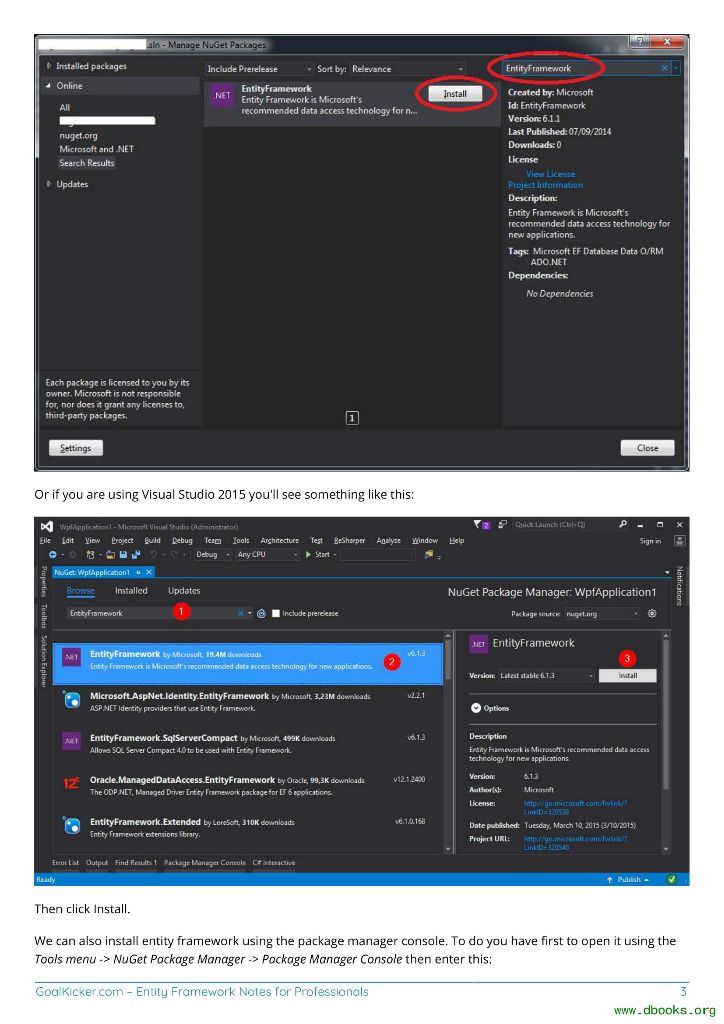Viewport: 724px width, 1024px height.
Task: Click the .NET icon in details pane header
Action: click(x=478, y=643)
